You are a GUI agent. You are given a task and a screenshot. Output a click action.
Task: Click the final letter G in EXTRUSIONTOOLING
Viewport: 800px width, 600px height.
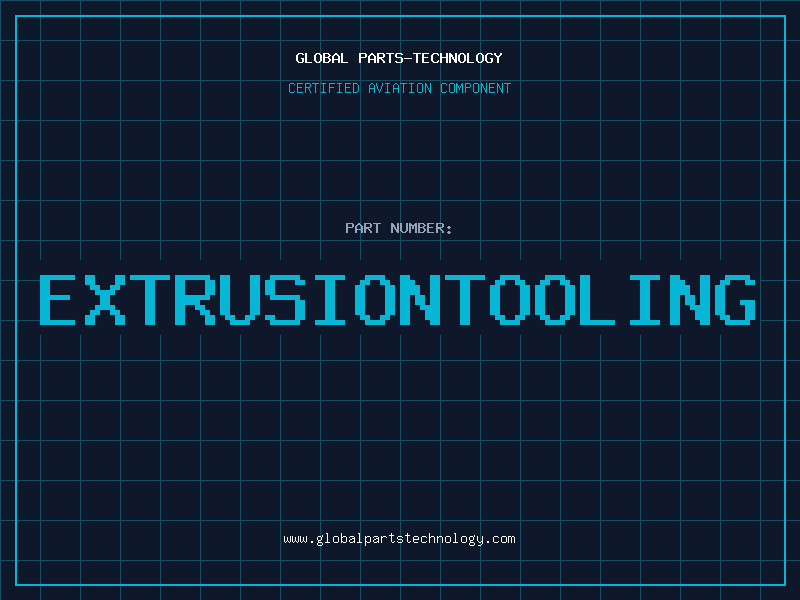734,300
